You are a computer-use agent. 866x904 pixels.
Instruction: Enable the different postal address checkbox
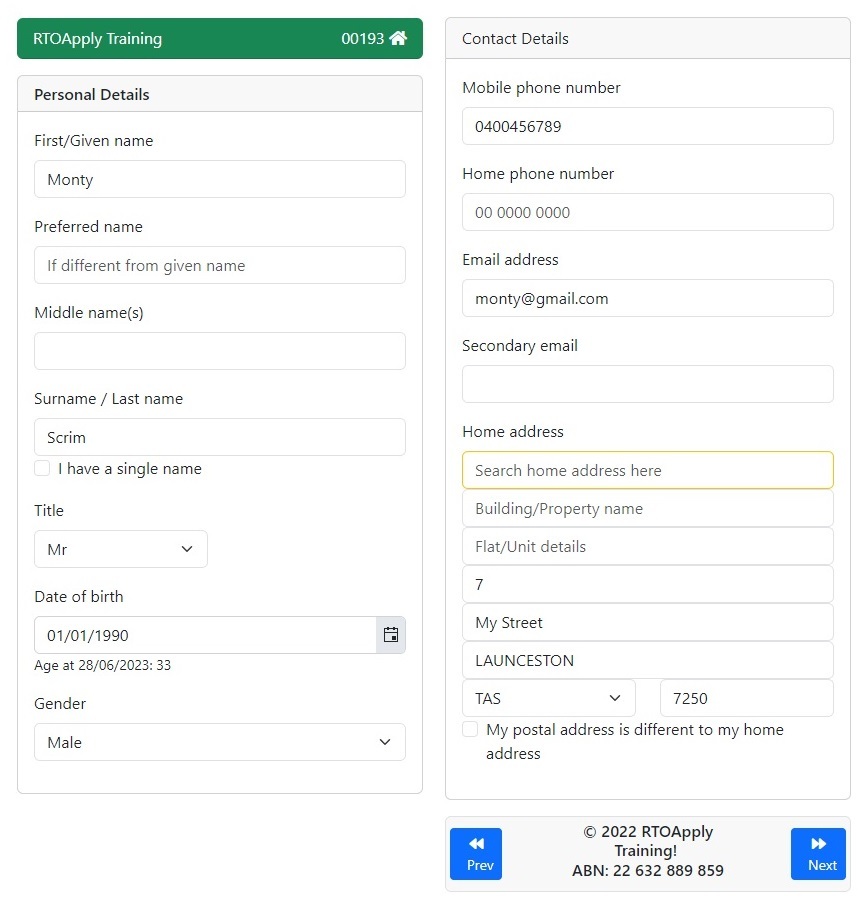tap(470, 729)
